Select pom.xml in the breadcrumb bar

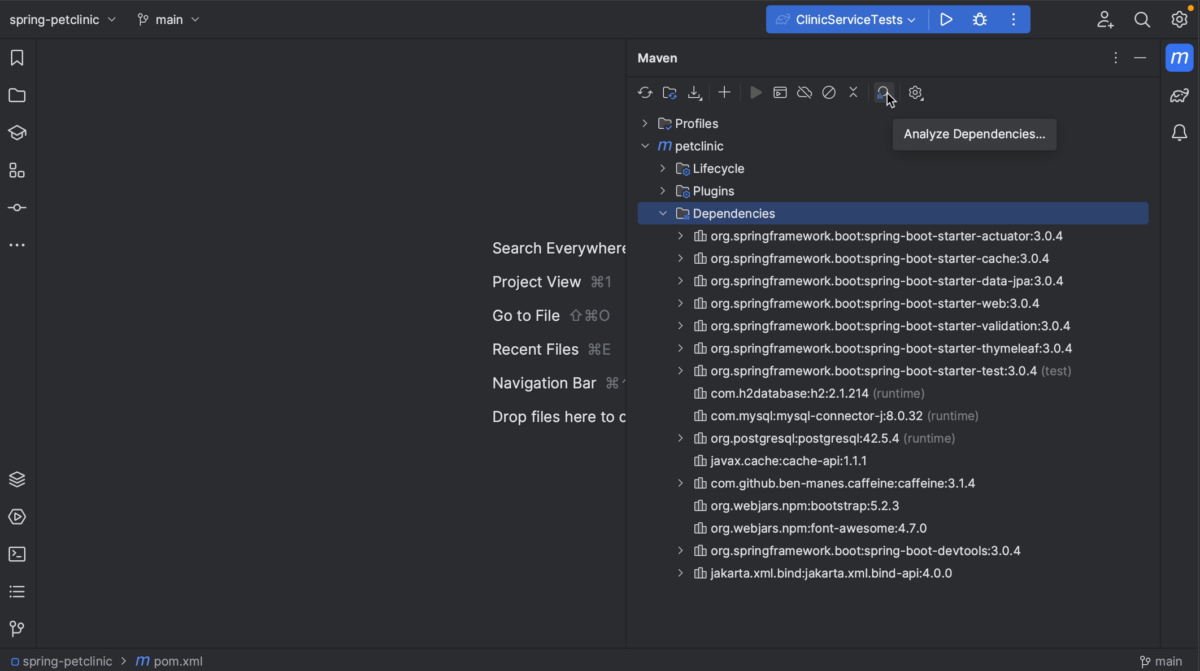(x=177, y=661)
